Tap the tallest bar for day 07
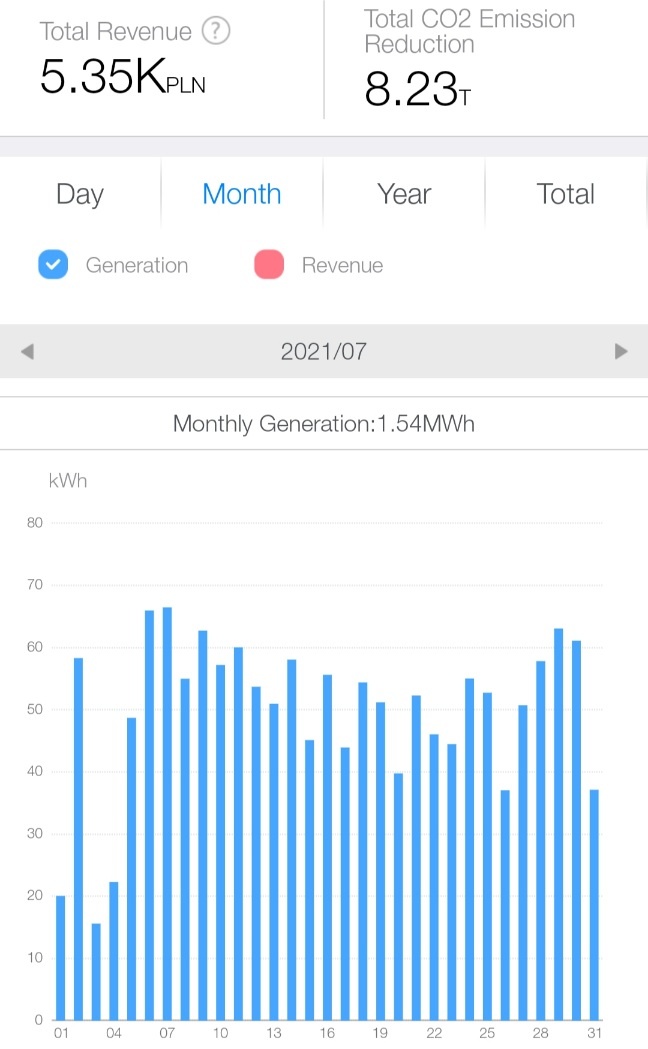 click(167, 814)
